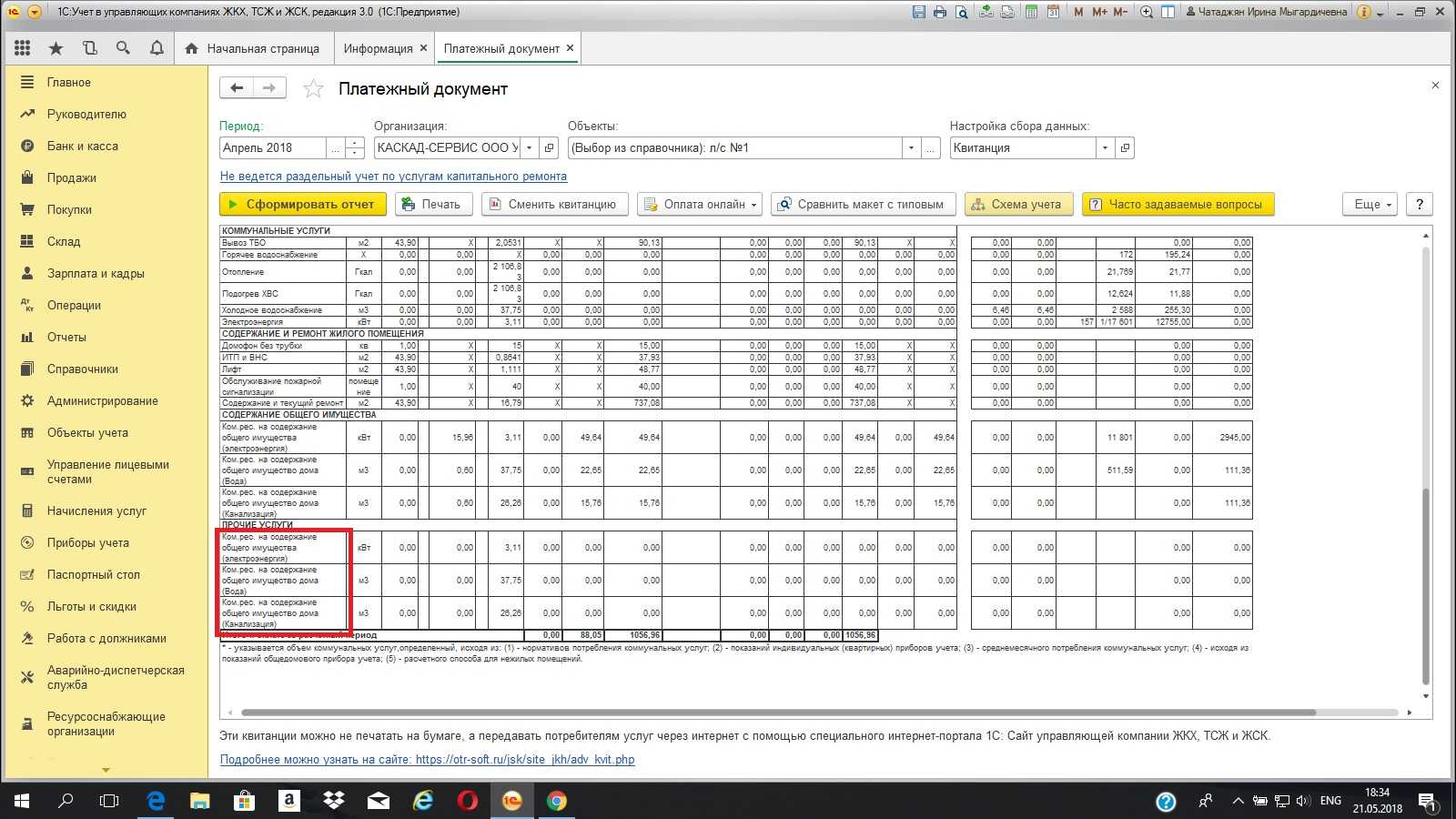Add Платежный документ to favorites star
This screenshot has width=1456, height=819.
pos(313,88)
